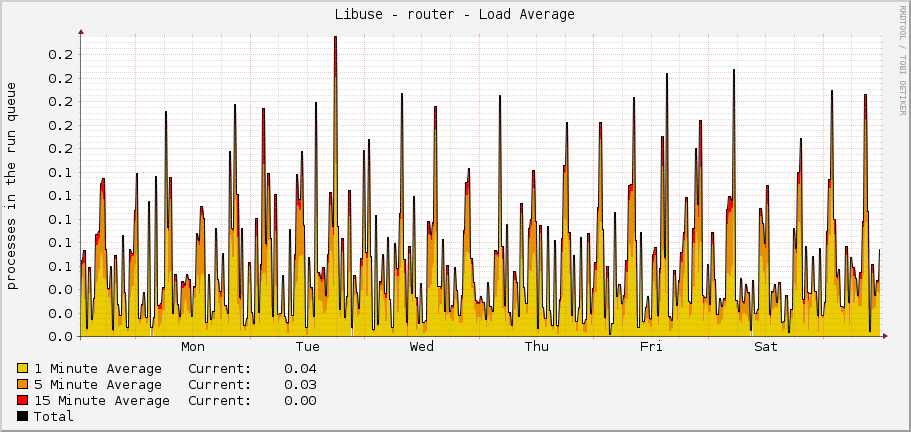Click the orange 5 Minute Average swatch
911x432 pixels.
[23, 384]
